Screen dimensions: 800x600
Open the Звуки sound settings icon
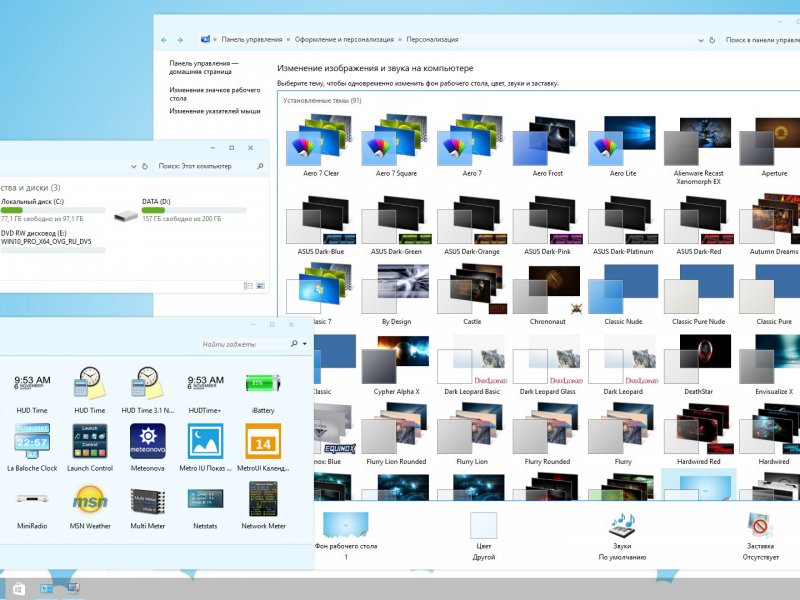pyautogui.click(x=622, y=526)
